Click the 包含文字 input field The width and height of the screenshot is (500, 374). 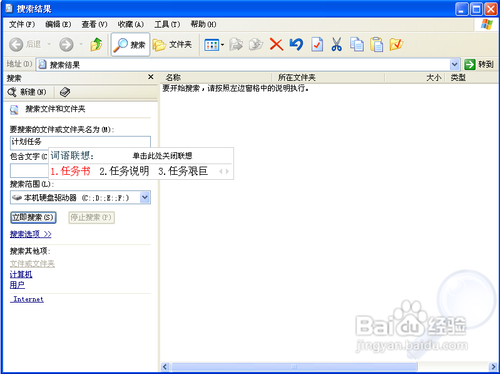pyautogui.click(x=29, y=170)
